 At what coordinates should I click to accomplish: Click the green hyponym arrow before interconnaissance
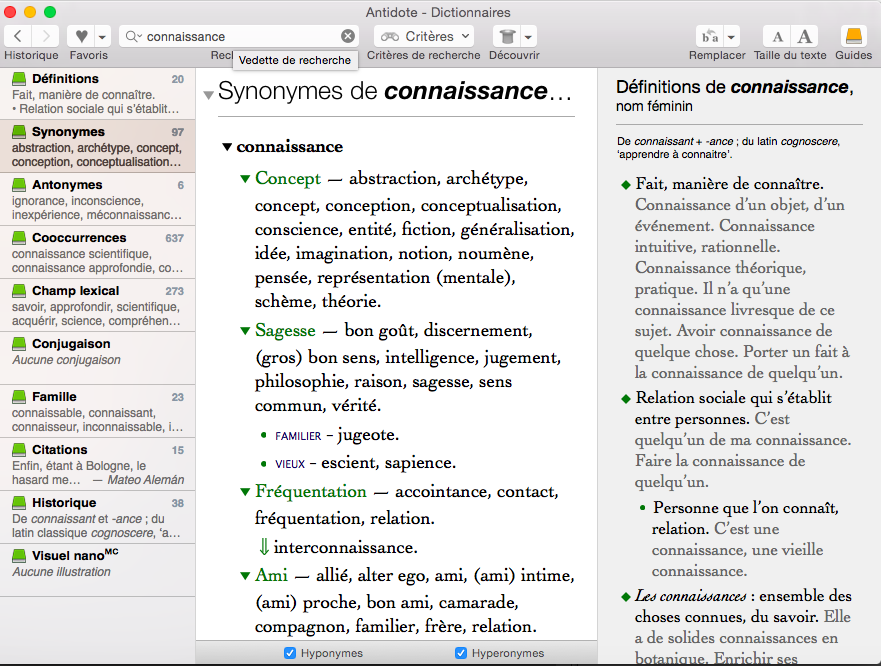tap(264, 547)
